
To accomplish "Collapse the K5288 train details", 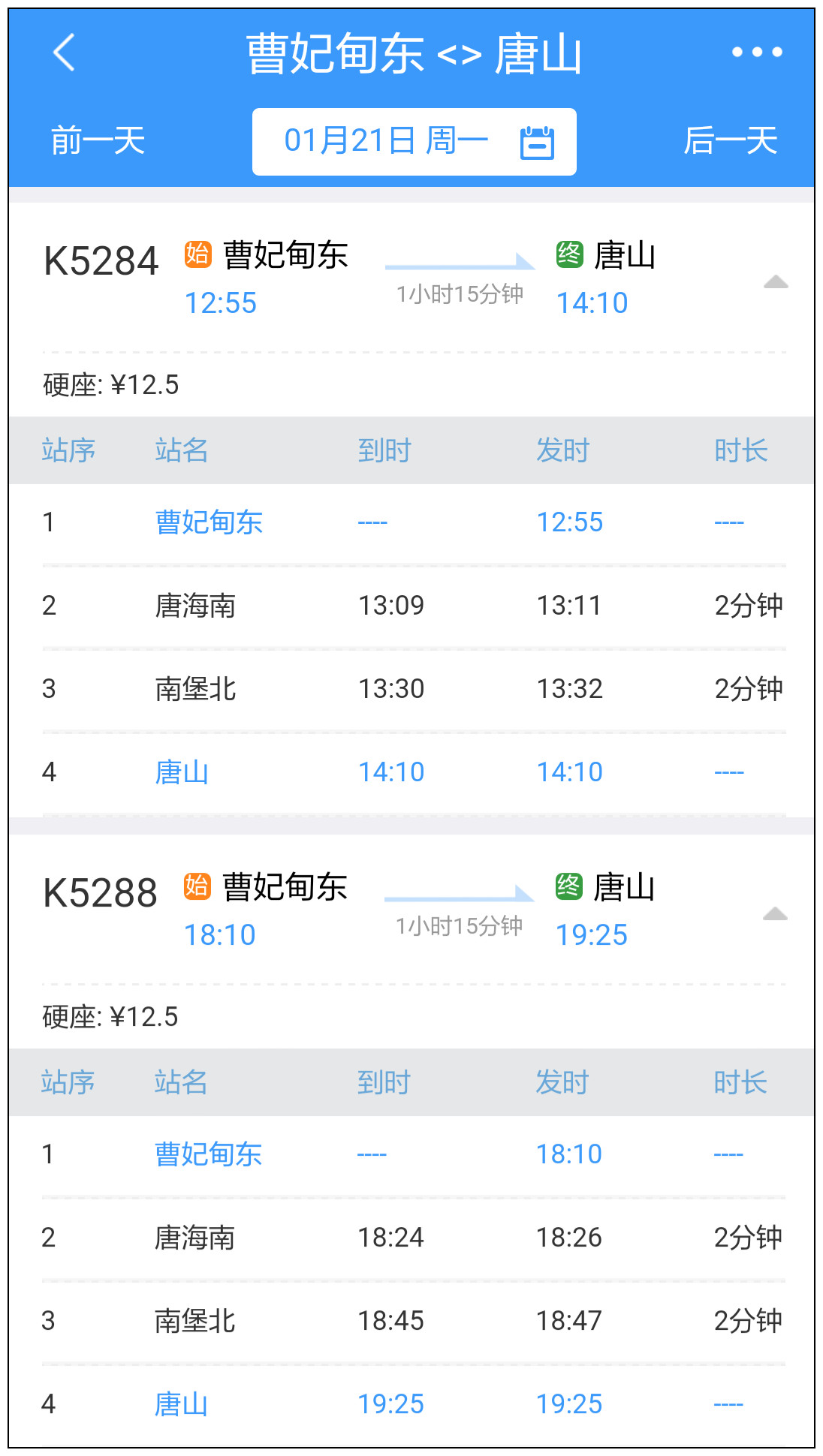I will click(x=774, y=914).
